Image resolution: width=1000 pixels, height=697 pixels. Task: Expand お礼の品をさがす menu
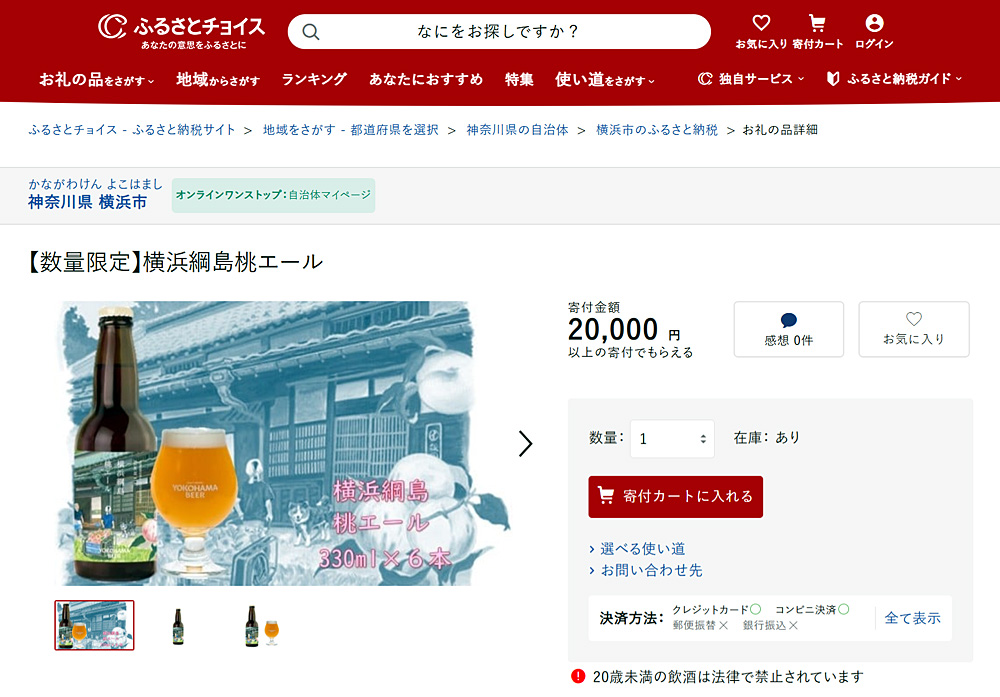pyautogui.click(x=96, y=80)
